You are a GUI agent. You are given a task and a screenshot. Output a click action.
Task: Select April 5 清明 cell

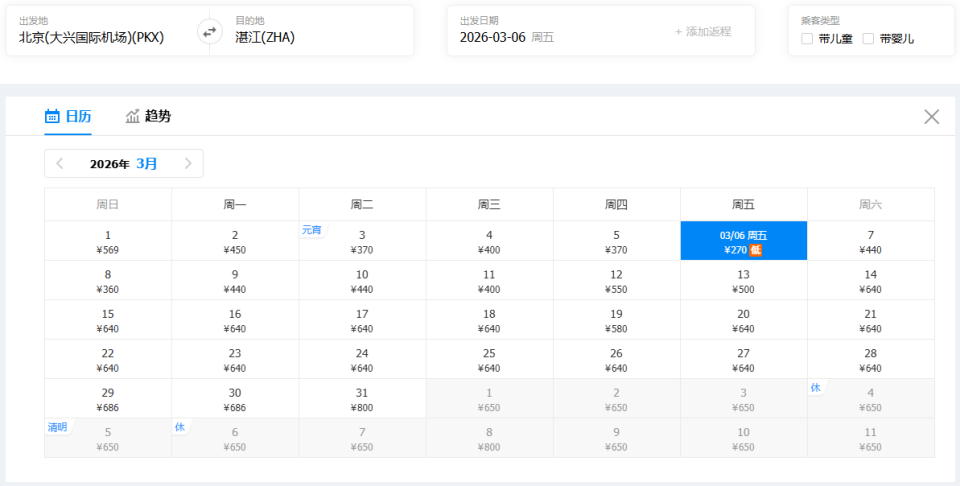pyautogui.click(x=108, y=438)
